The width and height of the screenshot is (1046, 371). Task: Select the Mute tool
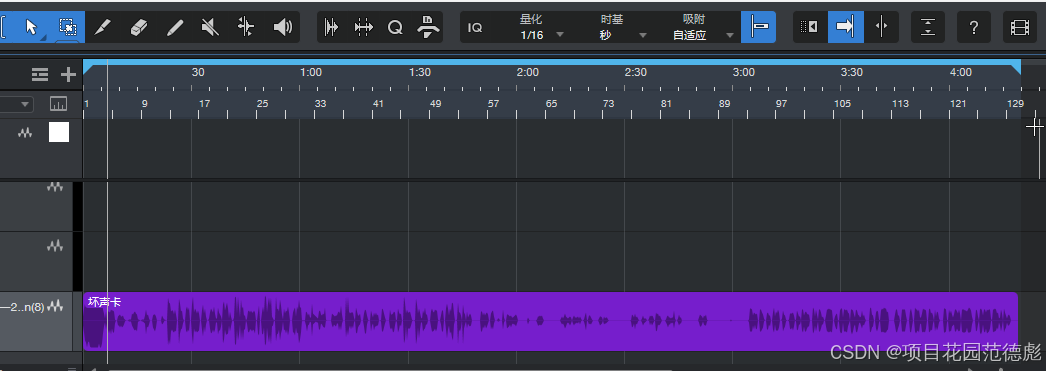pos(210,27)
